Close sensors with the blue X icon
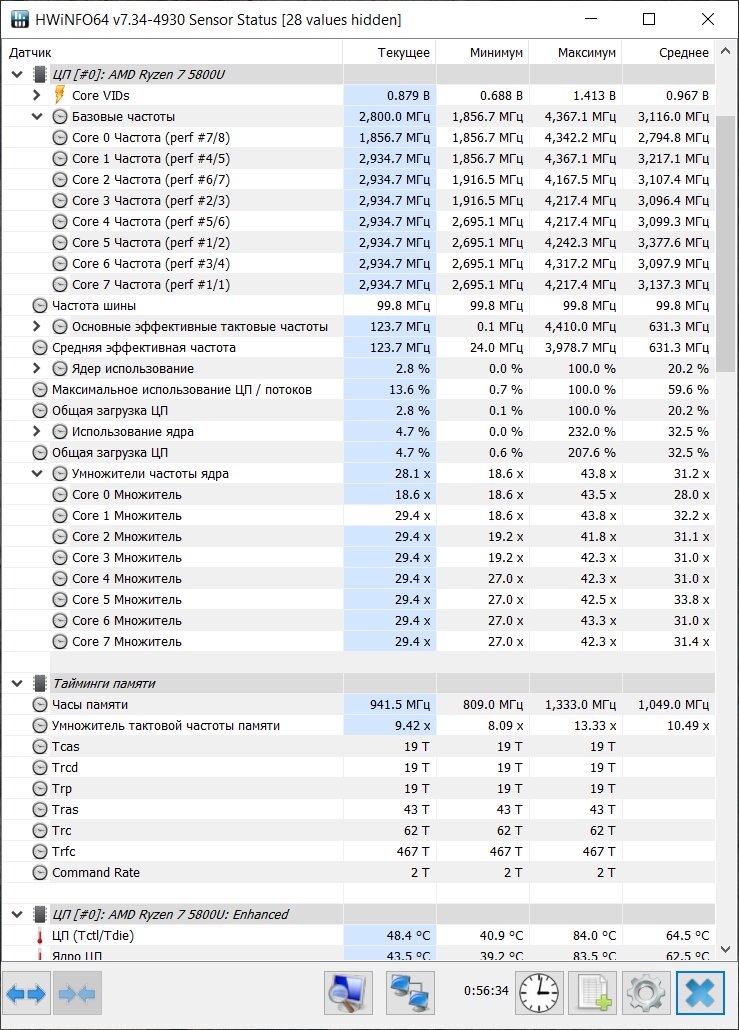The image size is (739, 1030). coord(700,993)
